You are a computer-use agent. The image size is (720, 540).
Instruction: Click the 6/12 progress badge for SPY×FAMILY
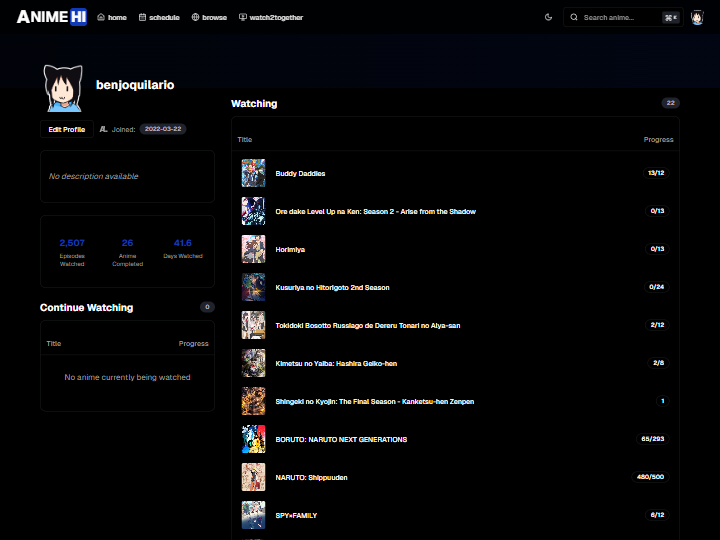tap(658, 515)
